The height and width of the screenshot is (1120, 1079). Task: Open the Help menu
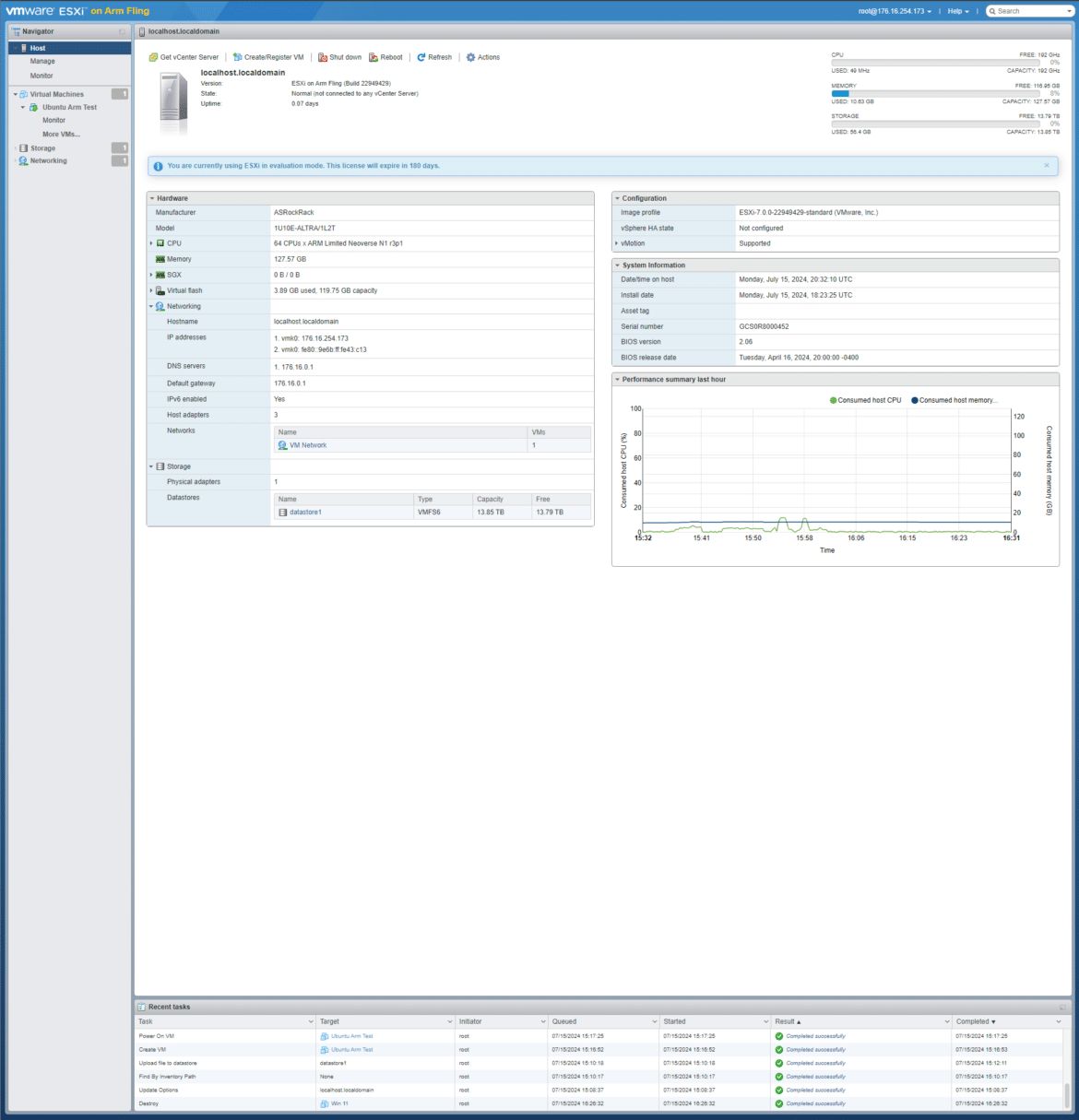(x=958, y=11)
